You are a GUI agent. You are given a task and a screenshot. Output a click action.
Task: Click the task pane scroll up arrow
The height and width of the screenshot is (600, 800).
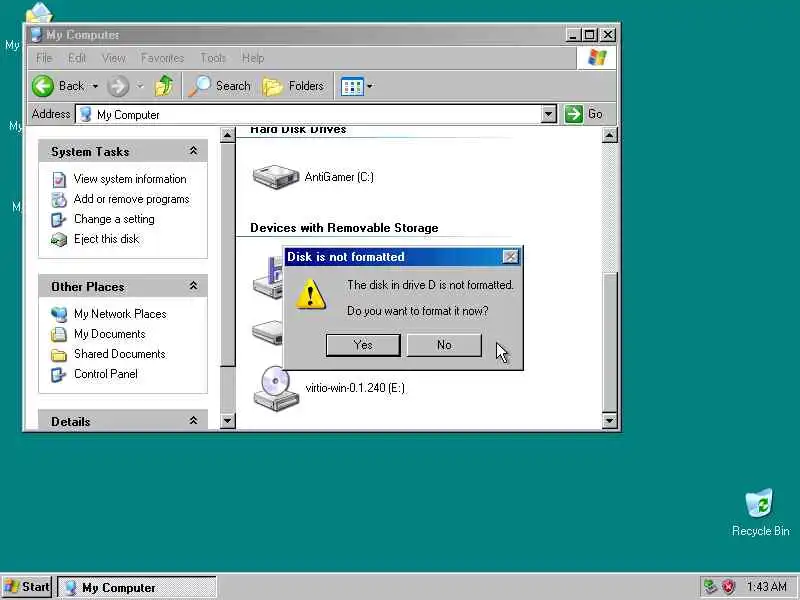click(228, 135)
